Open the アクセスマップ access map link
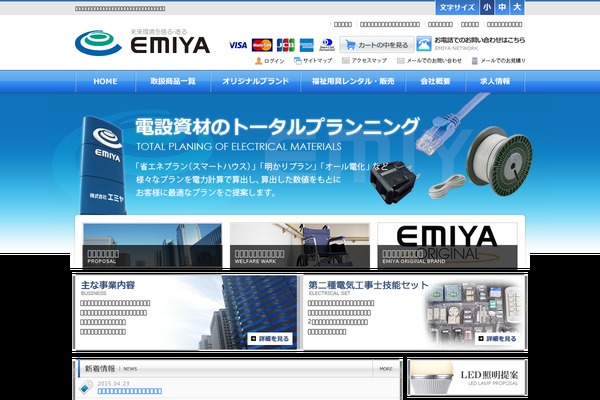This screenshot has width=600, height=400. coord(364,60)
